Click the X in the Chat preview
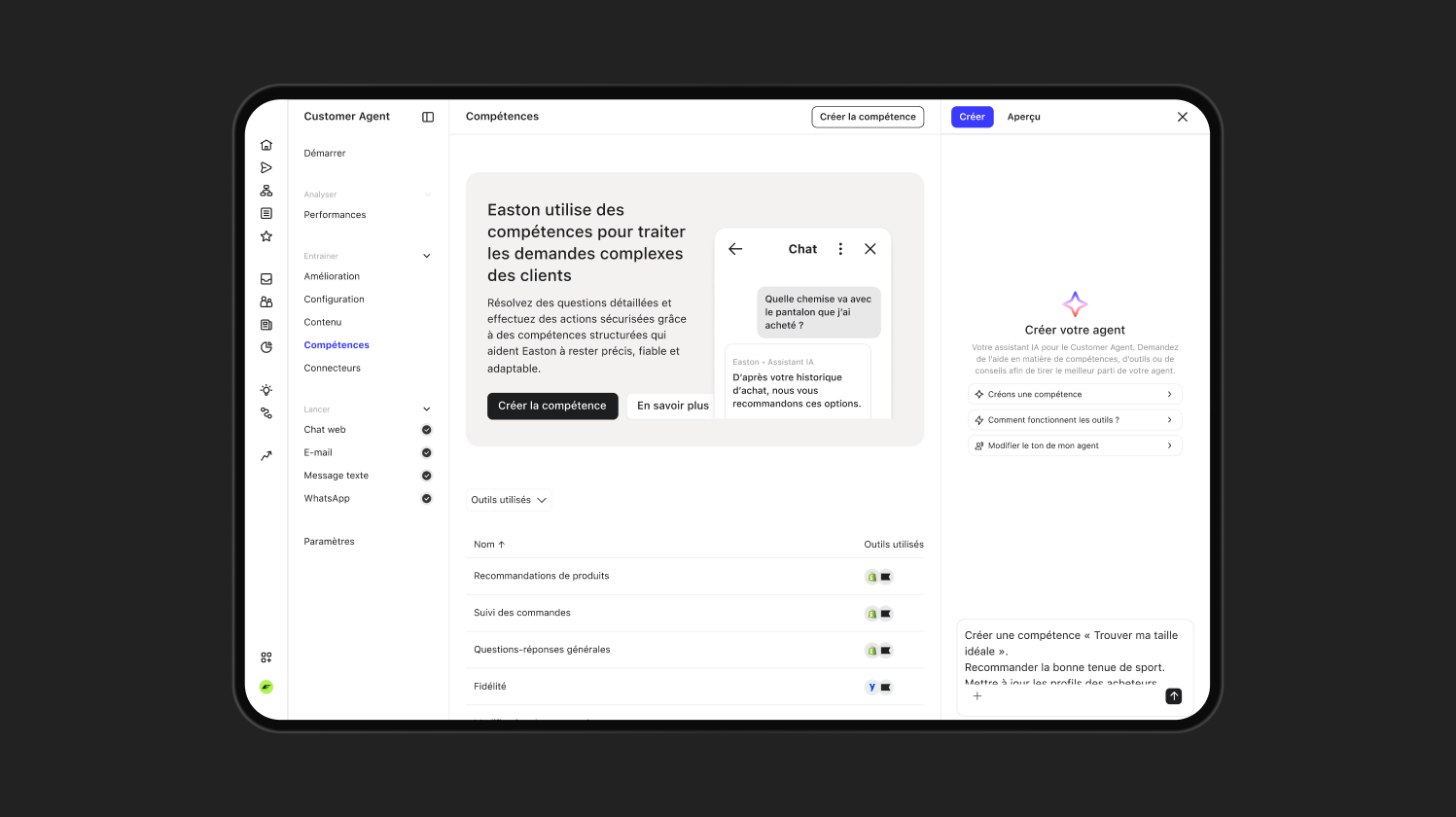 (870, 249)
